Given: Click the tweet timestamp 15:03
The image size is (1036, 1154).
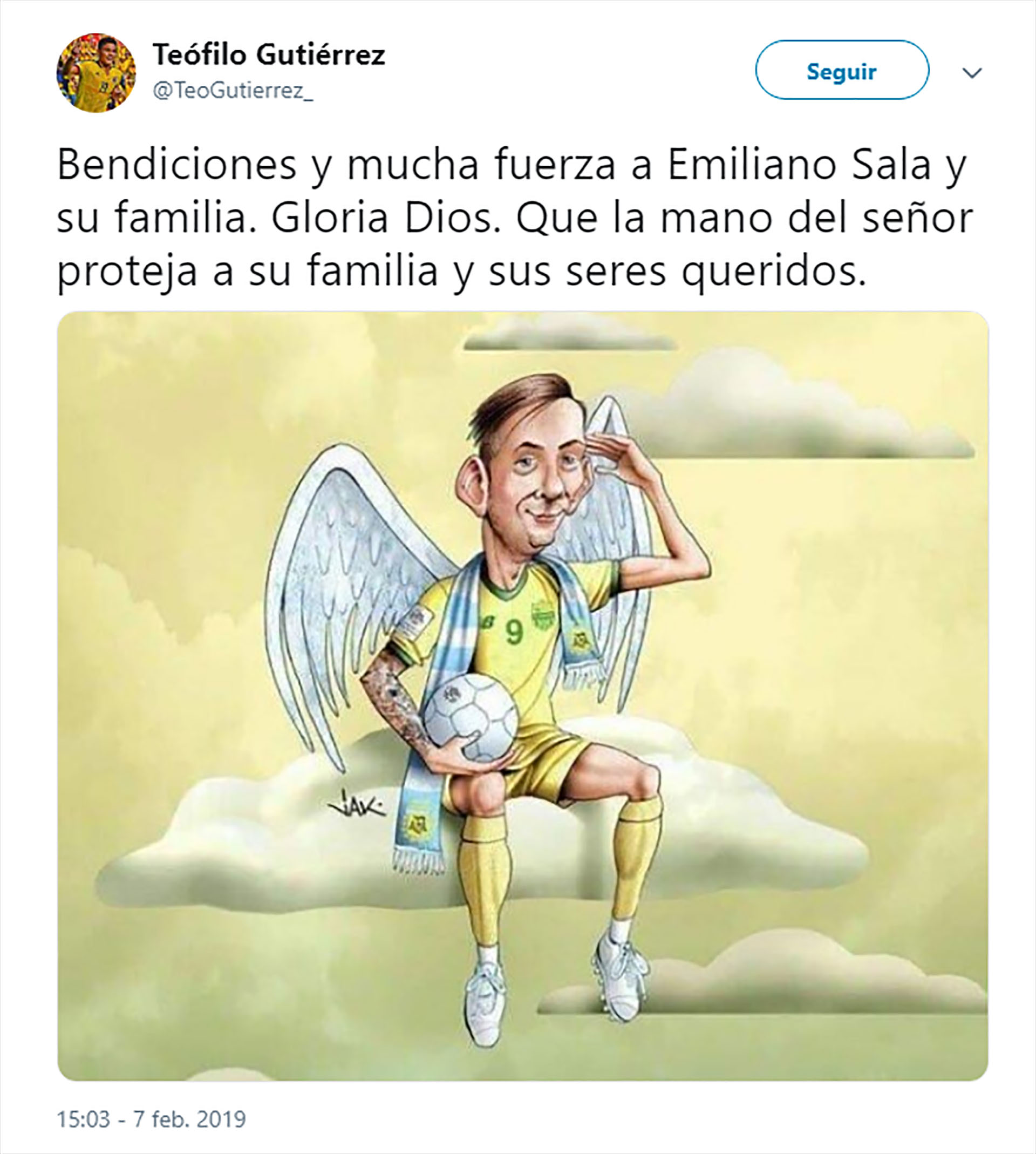Looking at the screenshot, I should pyautogui.click(x=83, y=1119).
